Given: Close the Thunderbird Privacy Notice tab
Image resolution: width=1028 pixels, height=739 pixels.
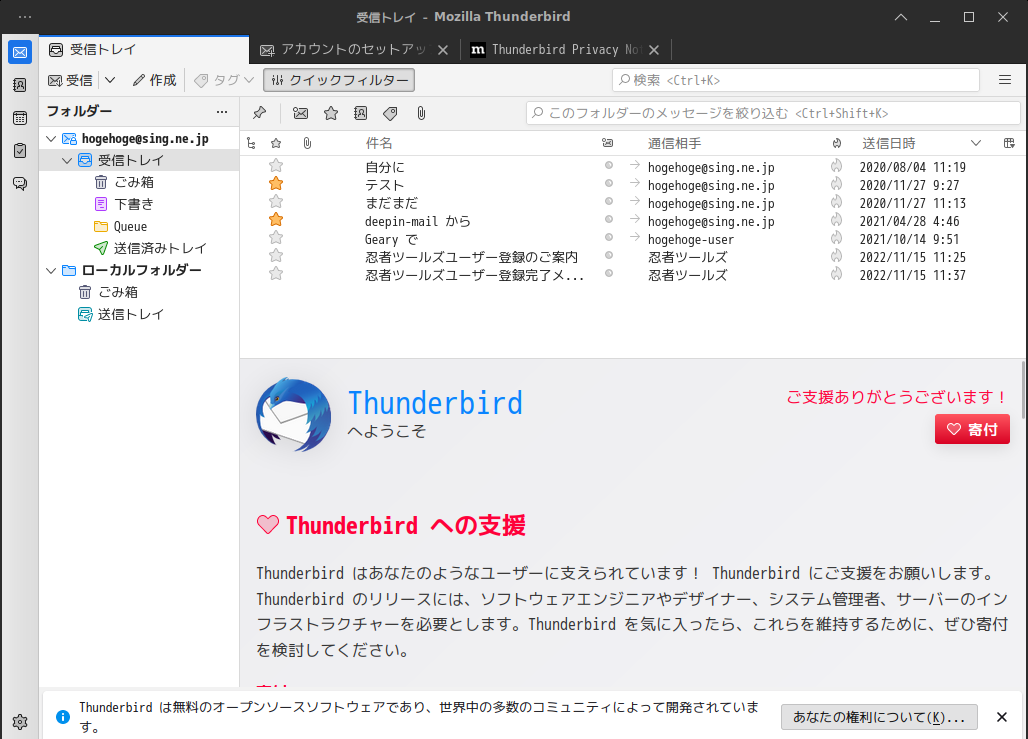Looking at the screenshot, I should click(654, 50).
